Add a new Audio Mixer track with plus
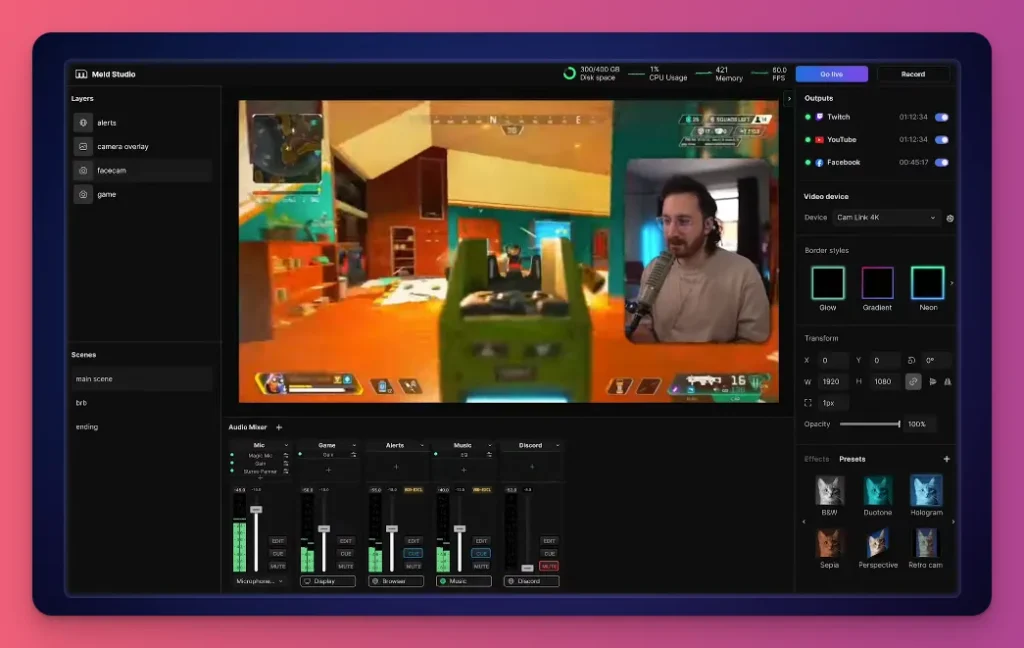The width and height of the screenshot is (1024, 648). (279, 427)
